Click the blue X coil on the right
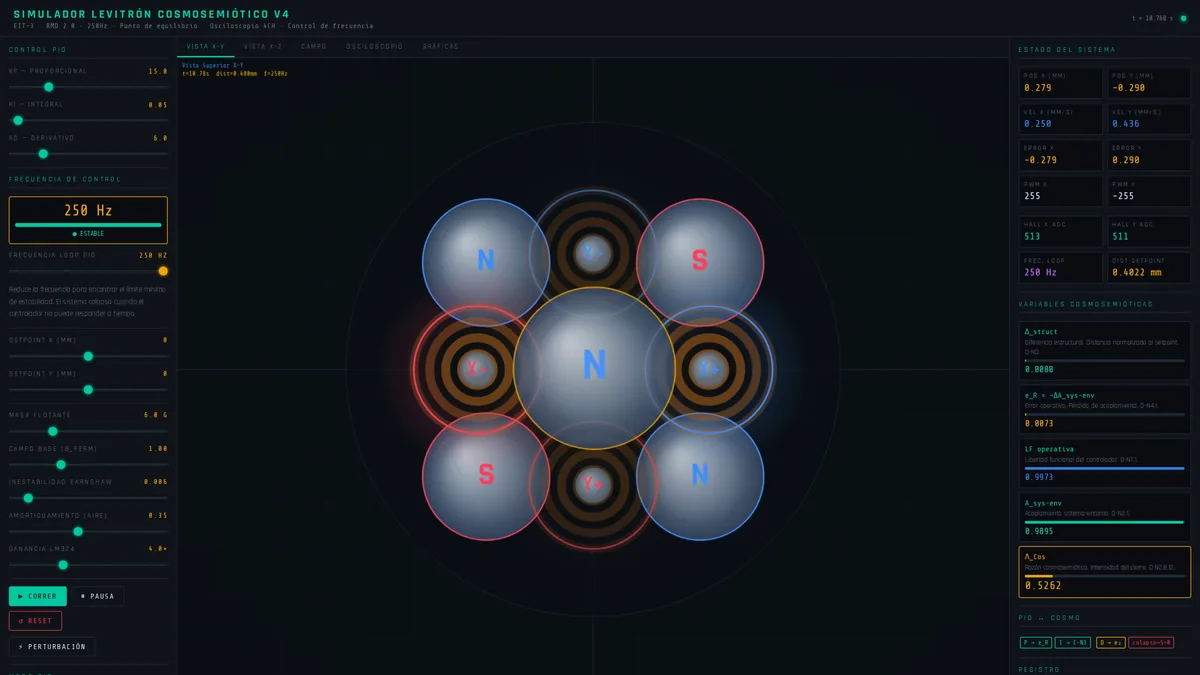1200x675 pixels. (x=709, y=368)
